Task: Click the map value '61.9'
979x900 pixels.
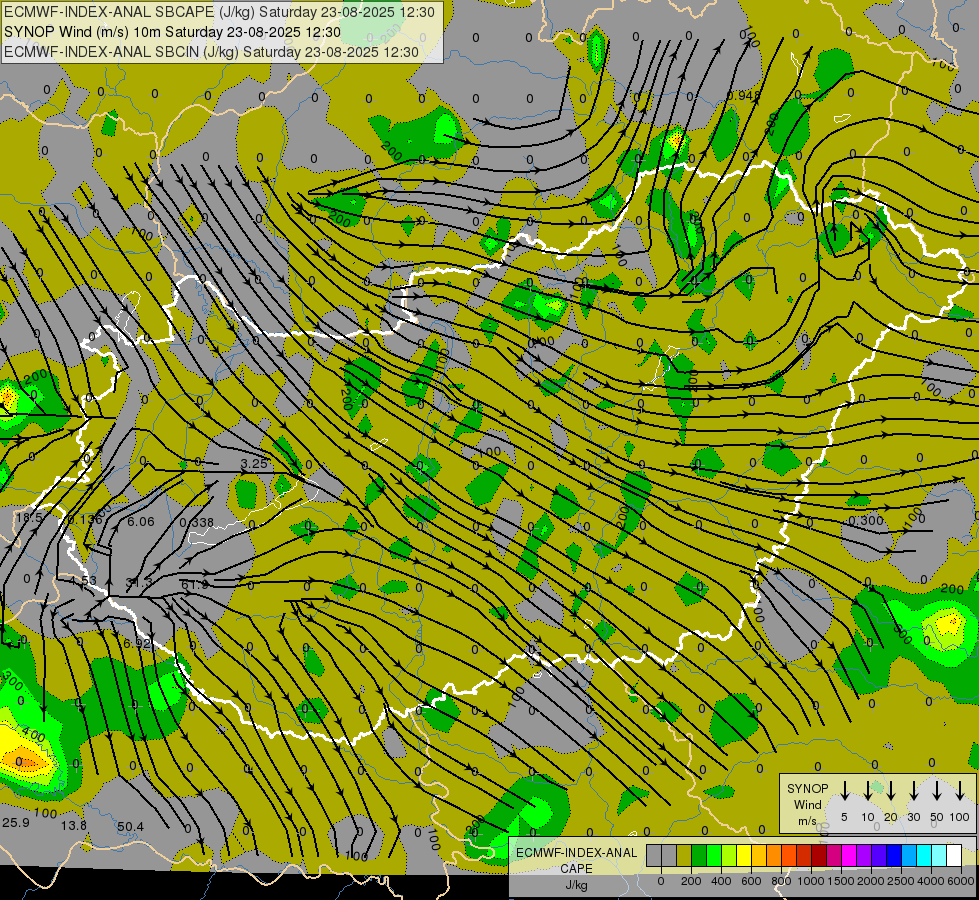Action: tap(195, 585)
